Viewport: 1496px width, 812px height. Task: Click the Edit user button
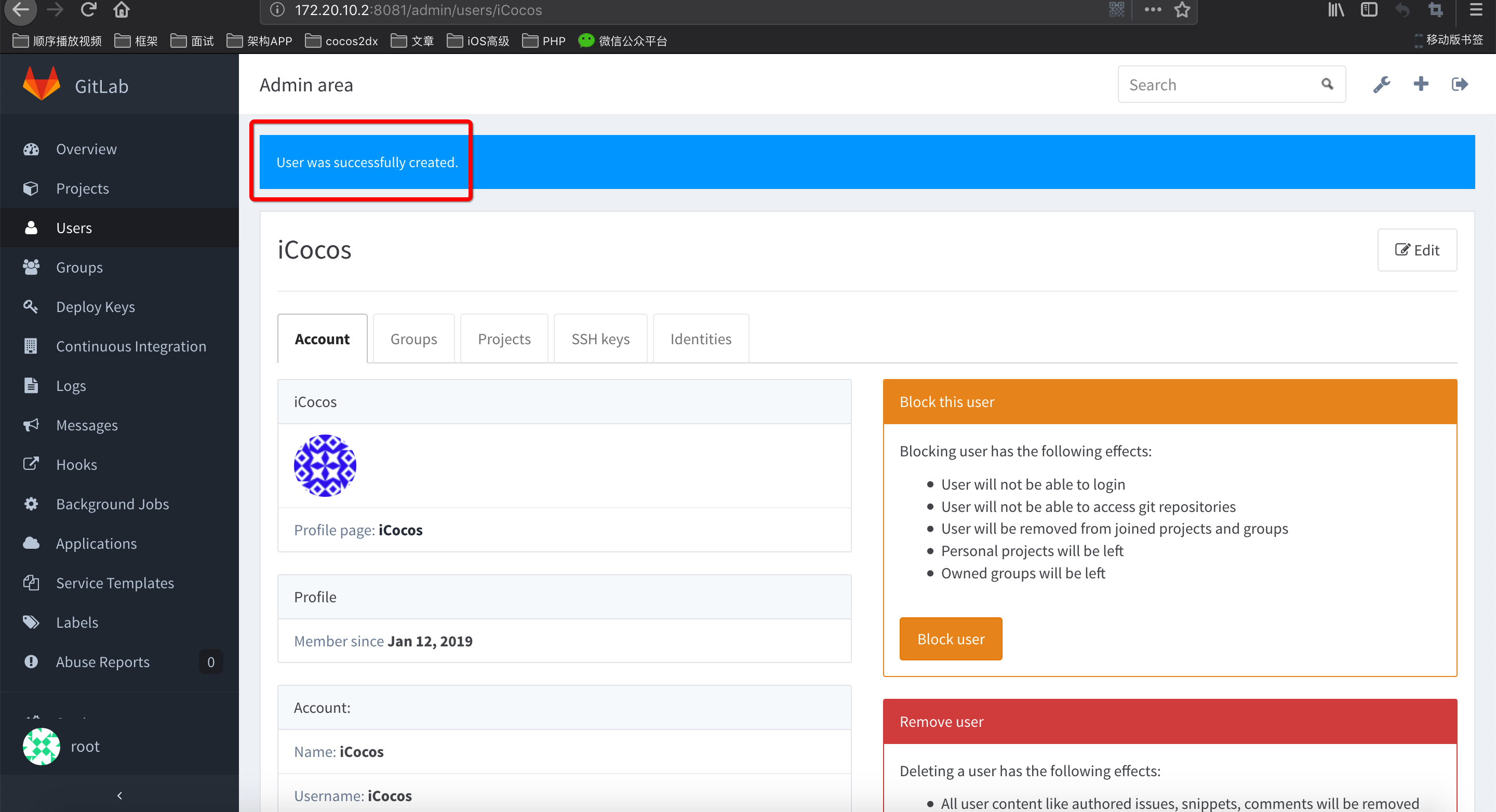pyautogui.click(x=1417, y=250)
